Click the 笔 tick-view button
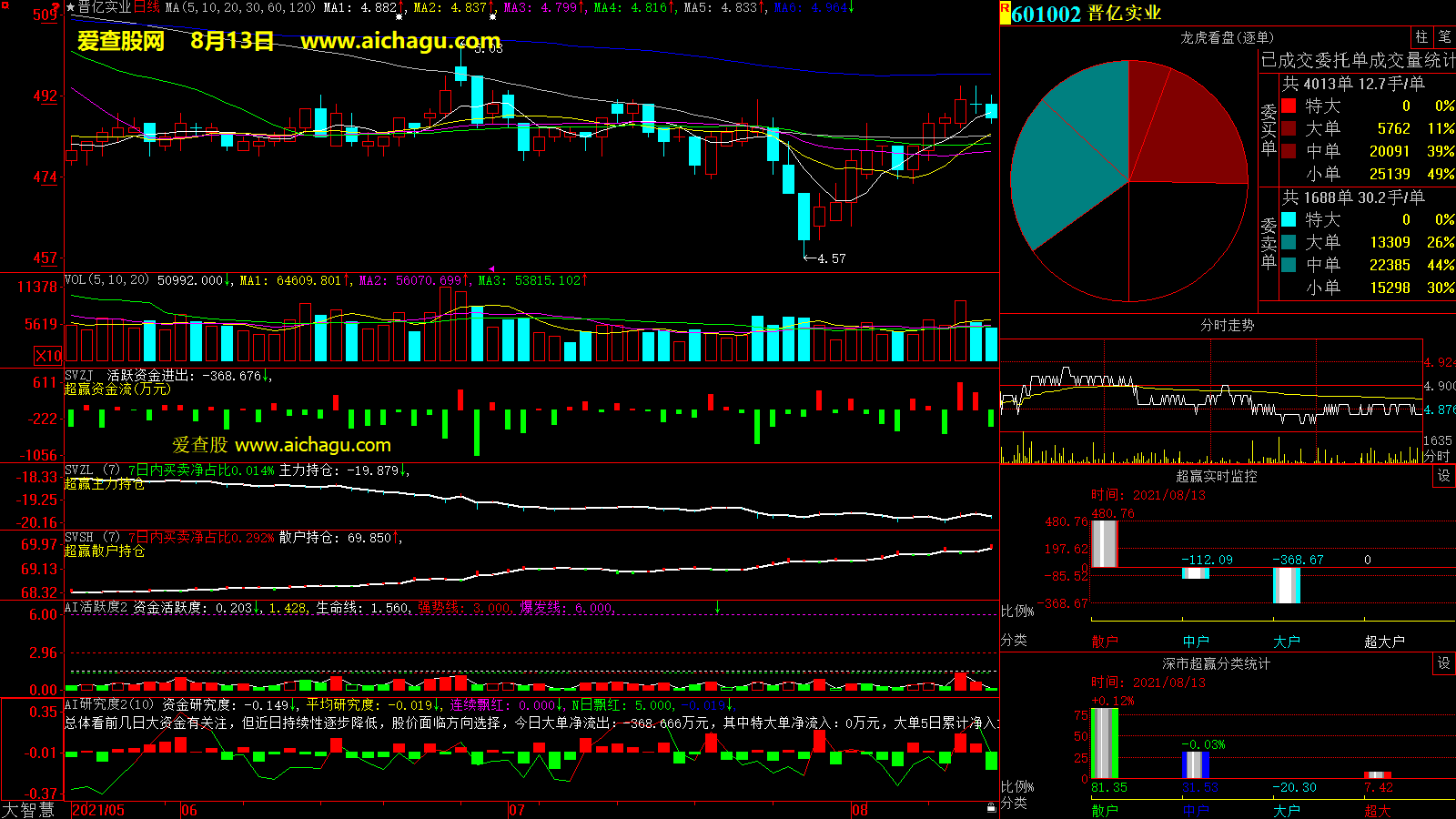The width and height of the screenshot is (1456, 819). point(1445,37)
